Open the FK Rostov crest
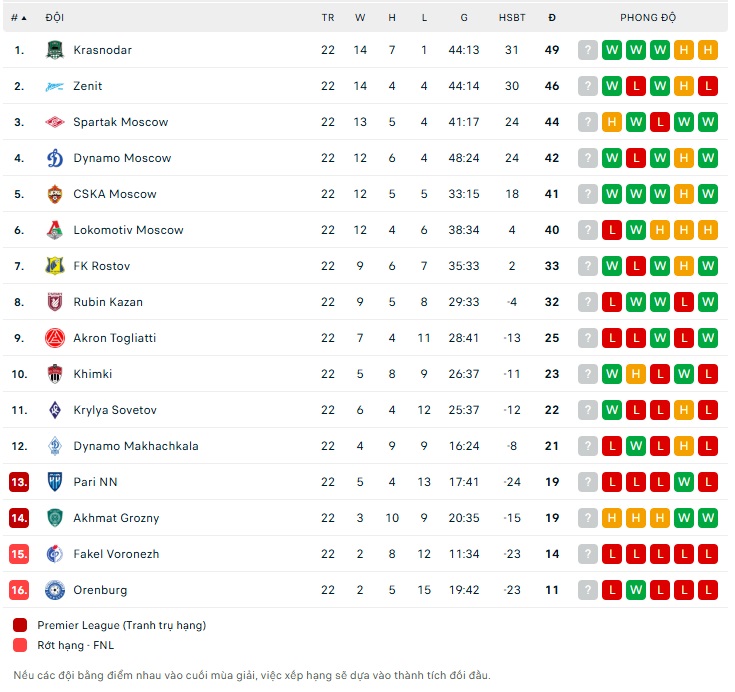 point(55,266)
